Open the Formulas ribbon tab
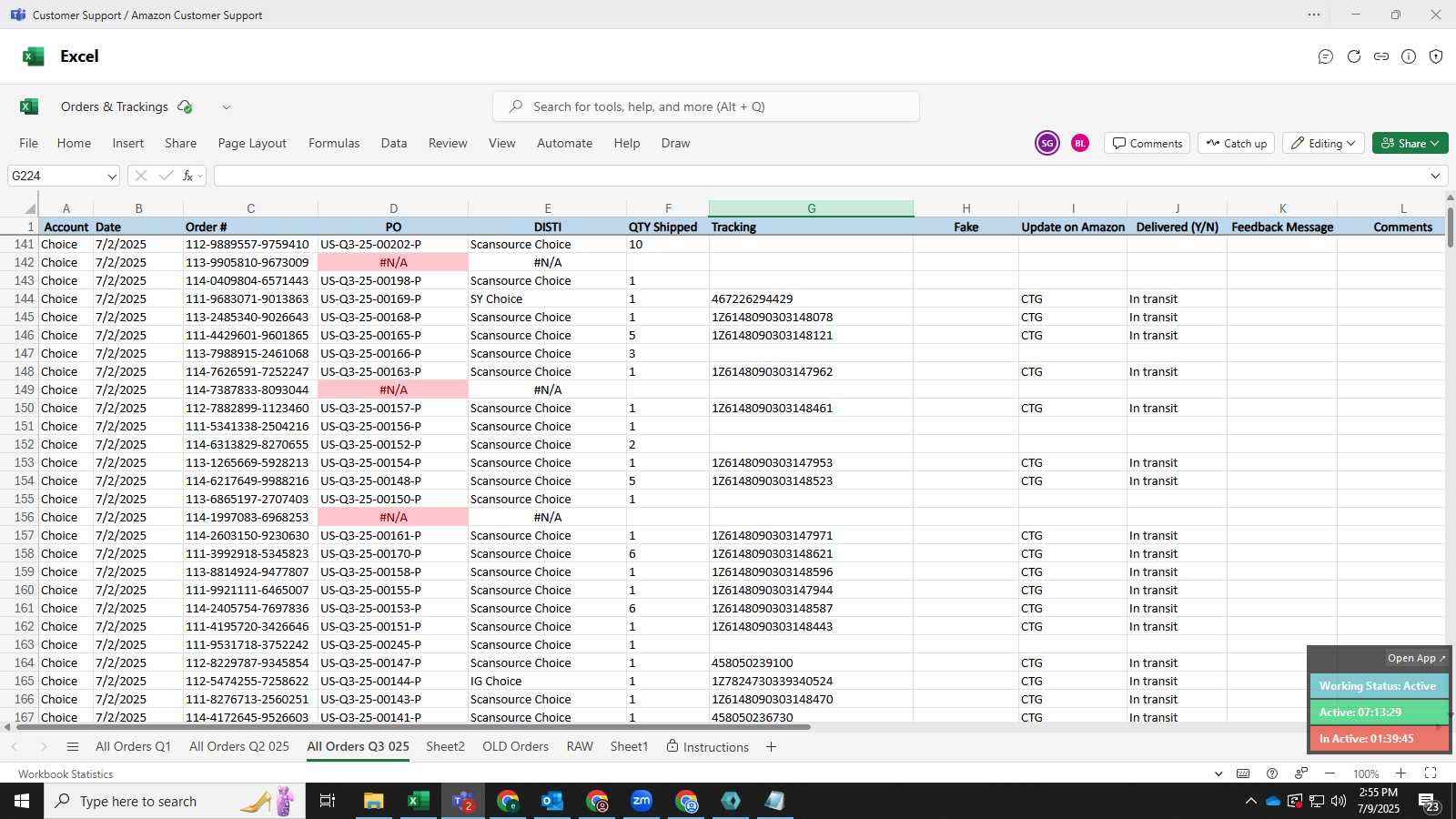1456x819 pixels. pyautogui.click(x=334, y=143)
